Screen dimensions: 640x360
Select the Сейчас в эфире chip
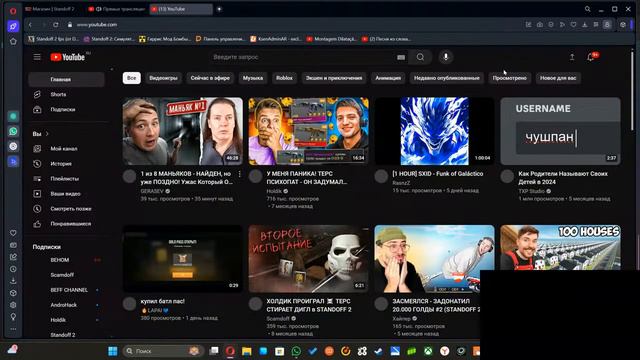210,78
